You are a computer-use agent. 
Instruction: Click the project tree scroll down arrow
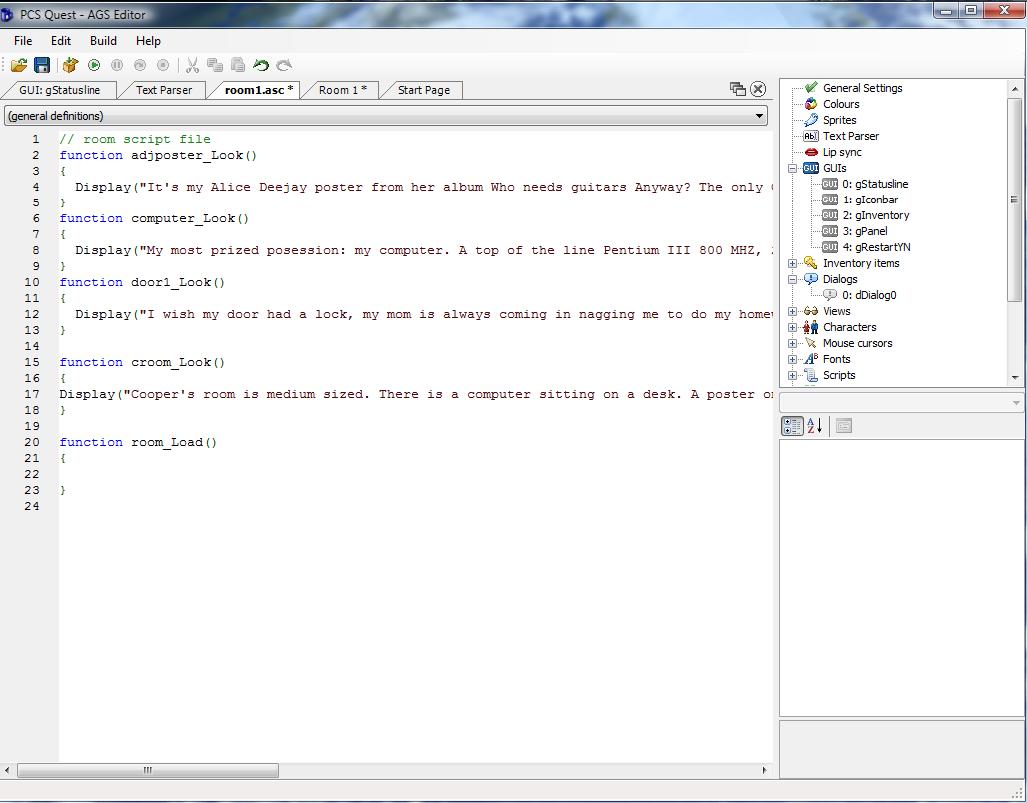click(x=1015, y=378)
